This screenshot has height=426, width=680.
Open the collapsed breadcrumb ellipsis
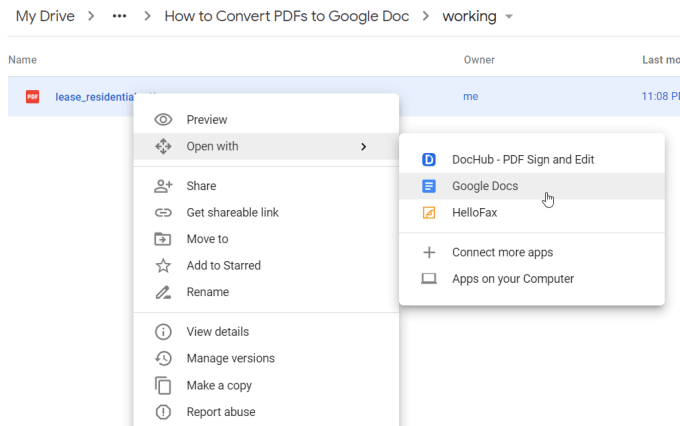[x=120, y=17]
